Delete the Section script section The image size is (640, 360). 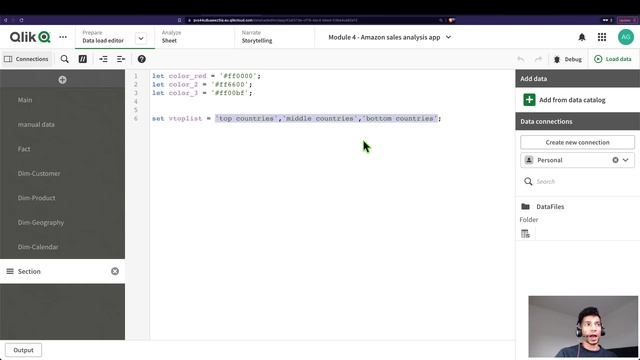click(115, 271)
